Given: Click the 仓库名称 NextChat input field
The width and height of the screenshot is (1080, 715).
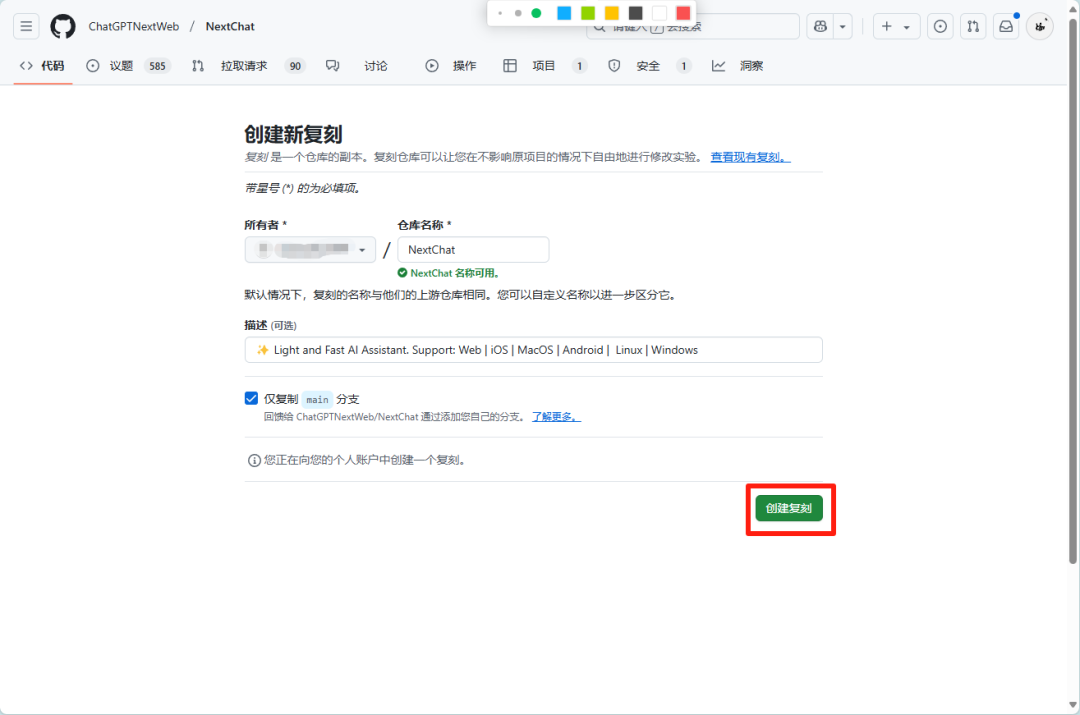Looking at the screenshot, I should (x=473, y=249).
